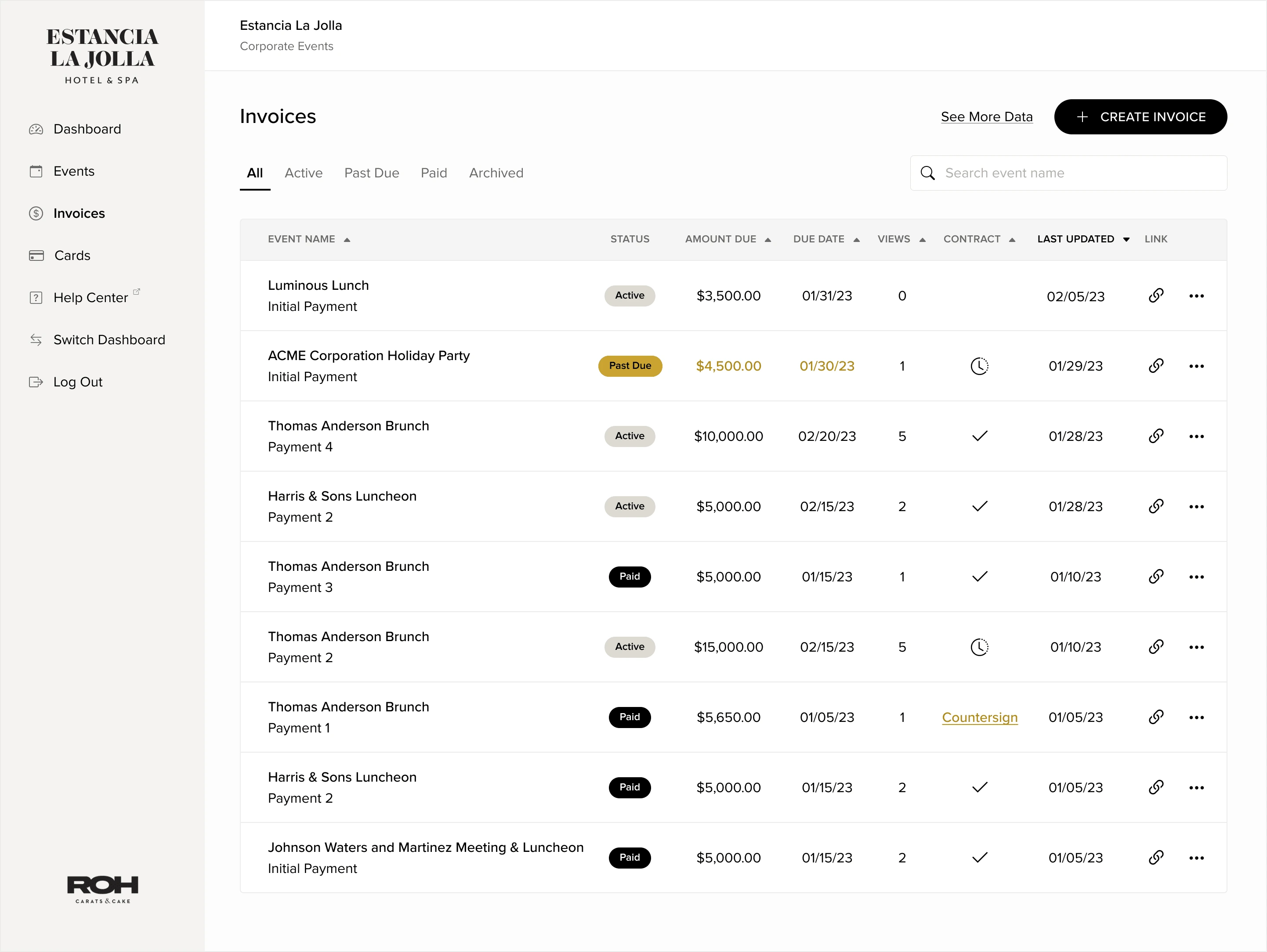Click the Cards sidebar icon
1267x952 pixels.
click(36, 255)
